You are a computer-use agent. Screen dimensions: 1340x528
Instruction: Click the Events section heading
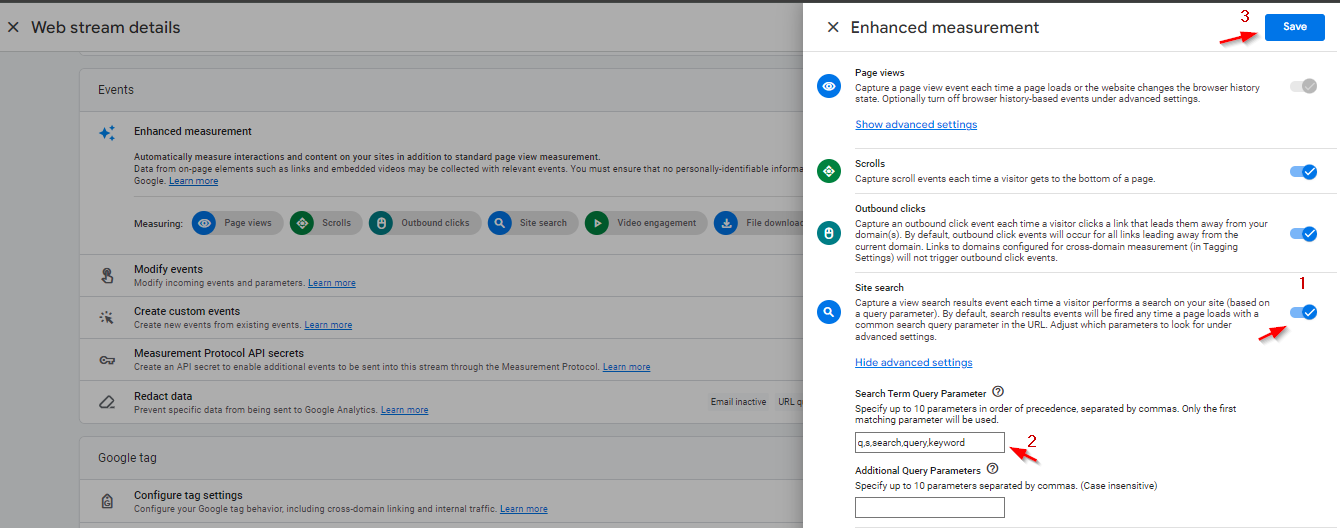pos(116,90)
